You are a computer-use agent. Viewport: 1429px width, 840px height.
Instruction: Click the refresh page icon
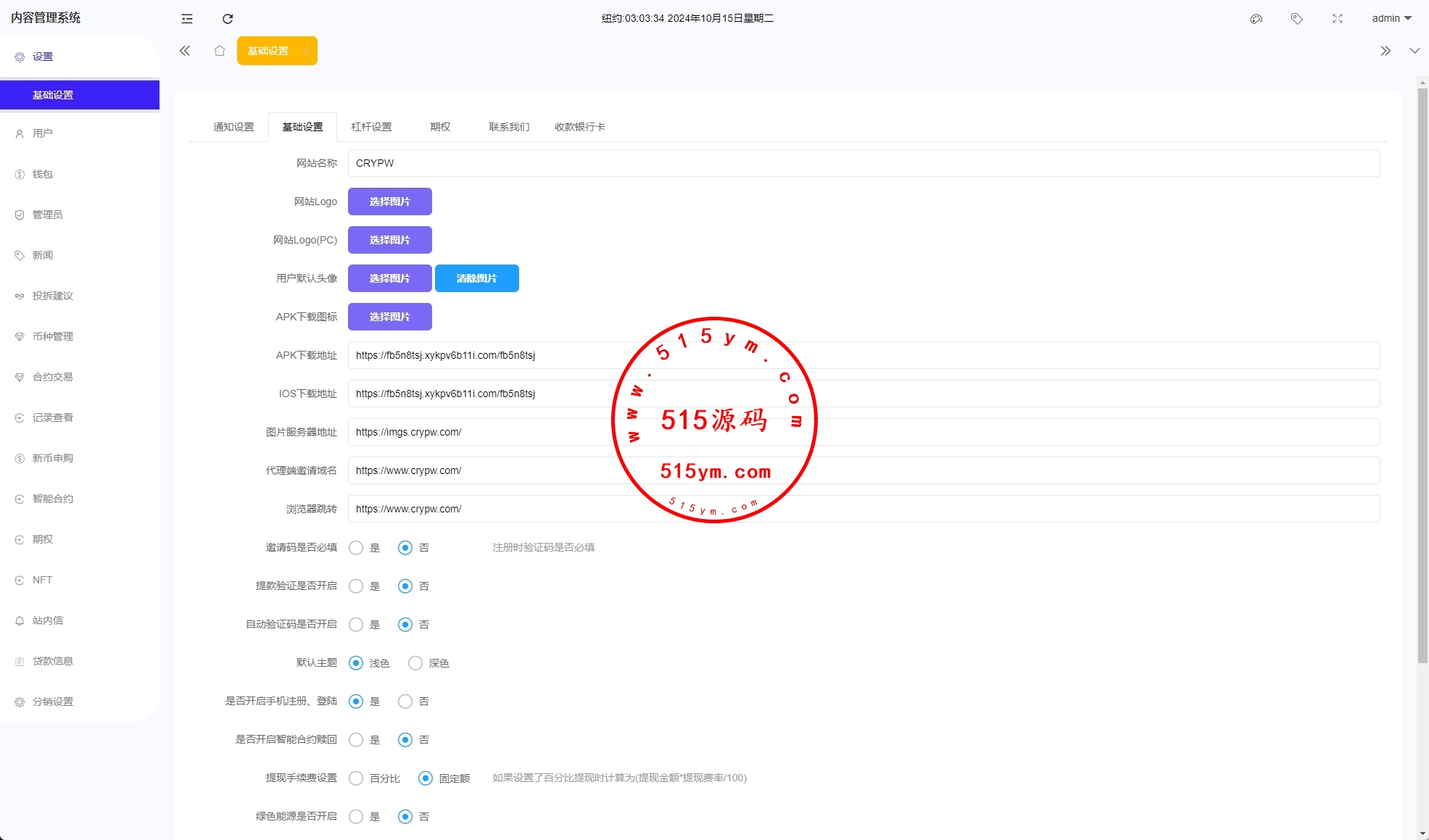pyautogui.click(x=228, y=19)
